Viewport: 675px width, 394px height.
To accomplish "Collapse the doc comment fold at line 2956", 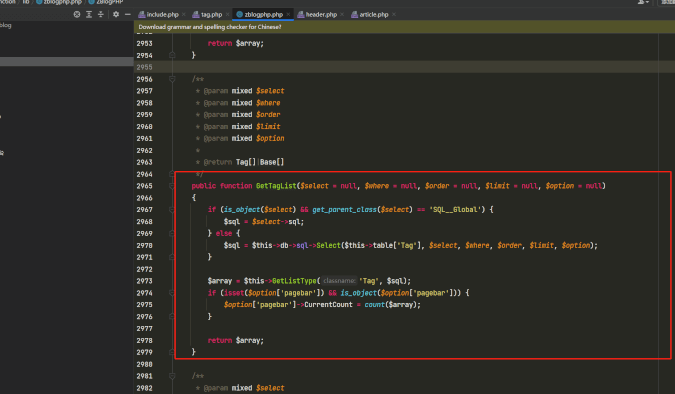I will [x=172, y=79].
